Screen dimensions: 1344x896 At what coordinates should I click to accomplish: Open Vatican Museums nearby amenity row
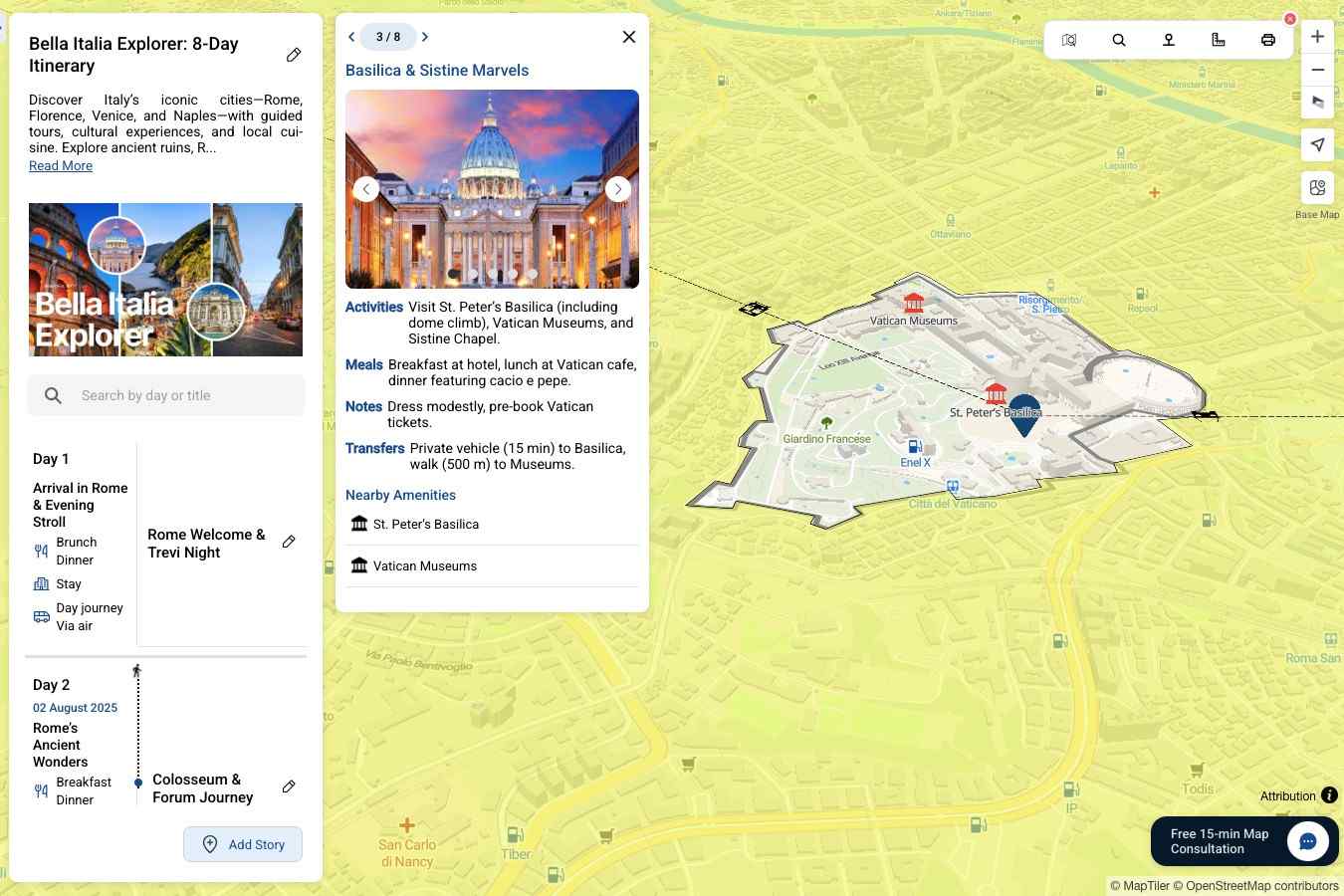pos(492,566)
